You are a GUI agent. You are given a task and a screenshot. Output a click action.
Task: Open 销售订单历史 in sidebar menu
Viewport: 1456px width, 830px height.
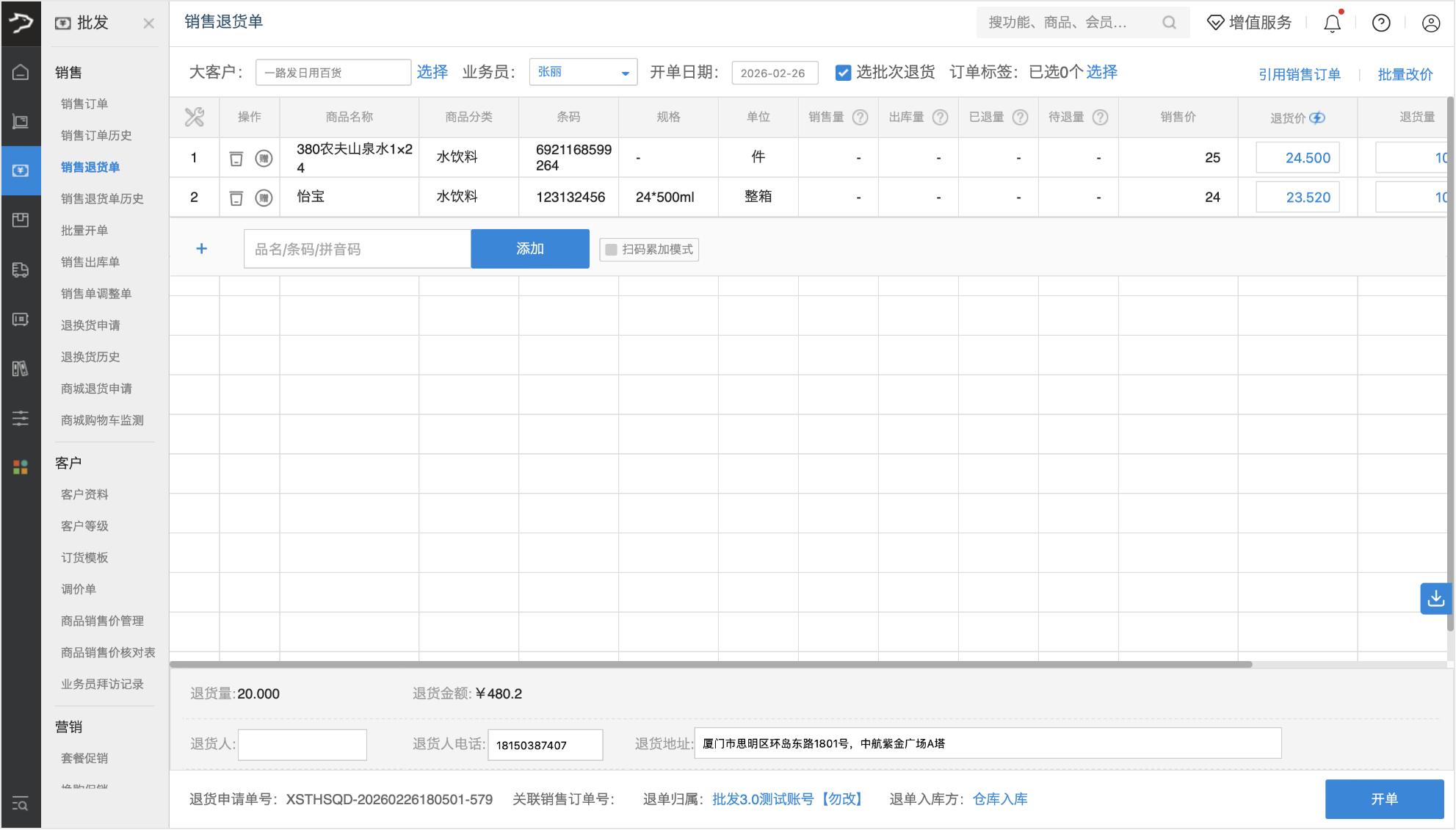pos(96,135)
